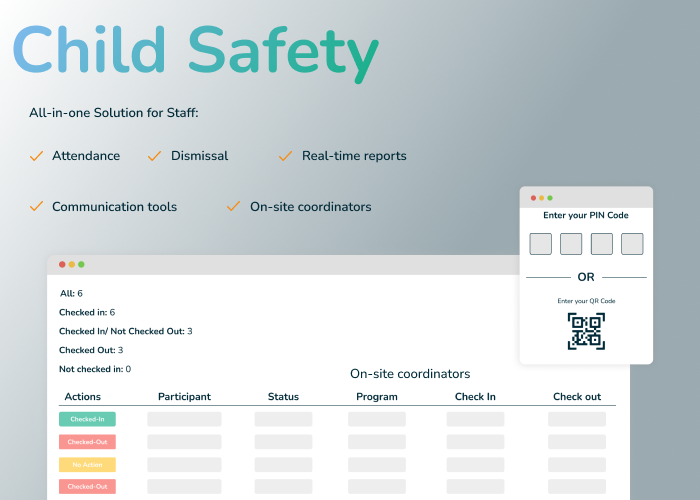Click the yellow No Action button
The height and width of the screenshot is (500, 700).
click(x=88, y=465)
